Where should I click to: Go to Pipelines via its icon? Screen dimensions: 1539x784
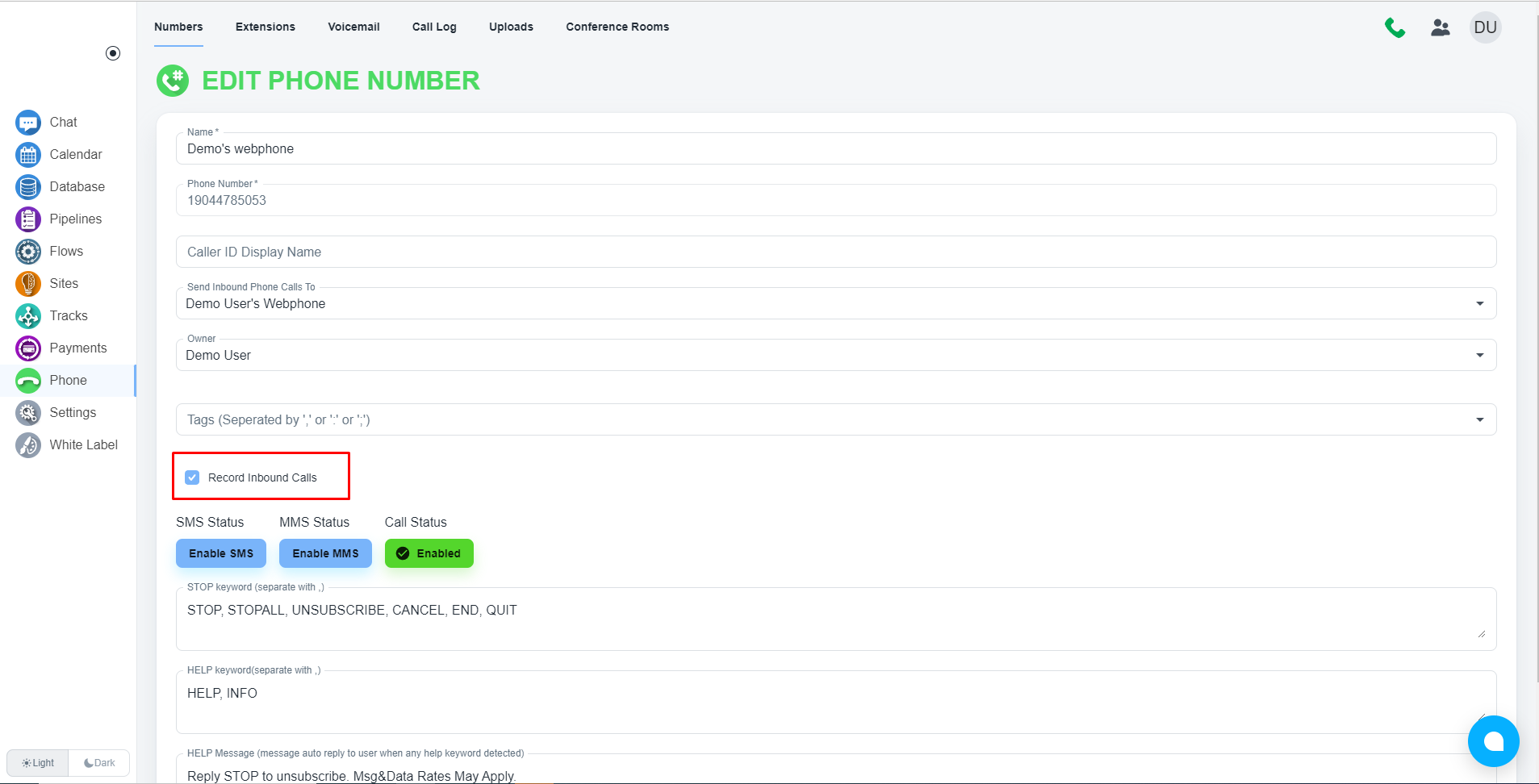pyautogui.click(x=28, y=219)
